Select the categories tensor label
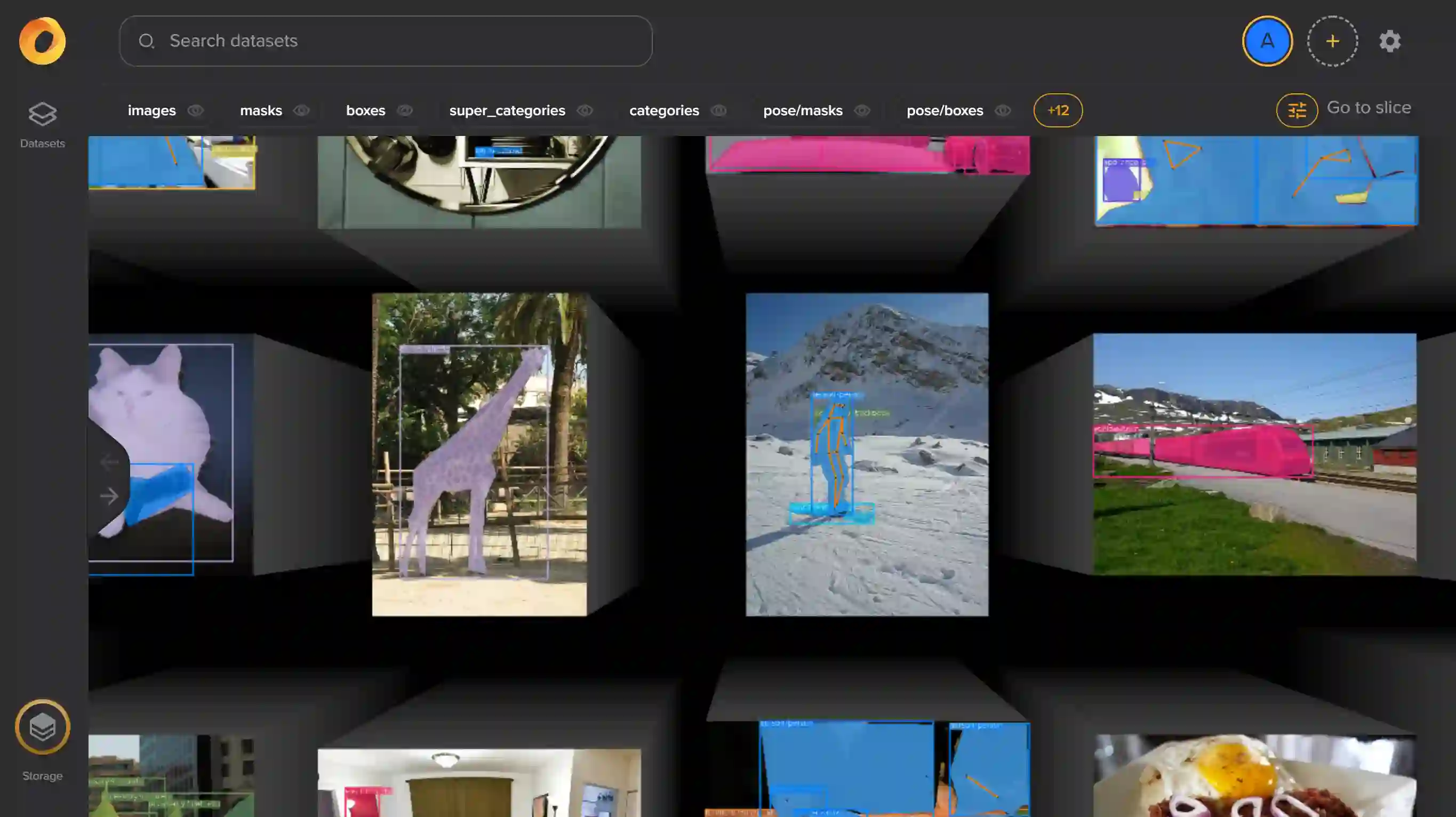 664,111
